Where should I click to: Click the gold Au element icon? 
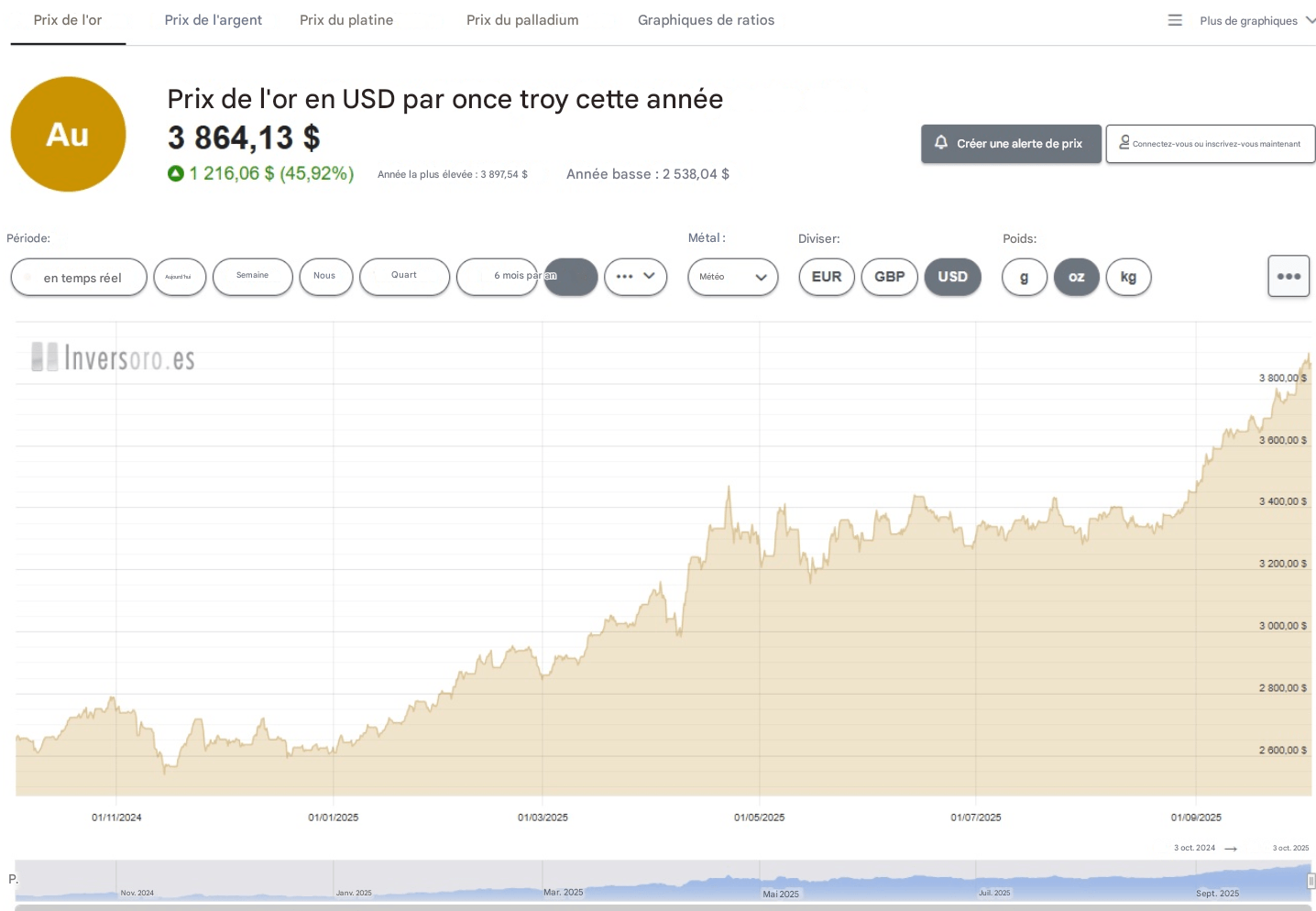68,134
